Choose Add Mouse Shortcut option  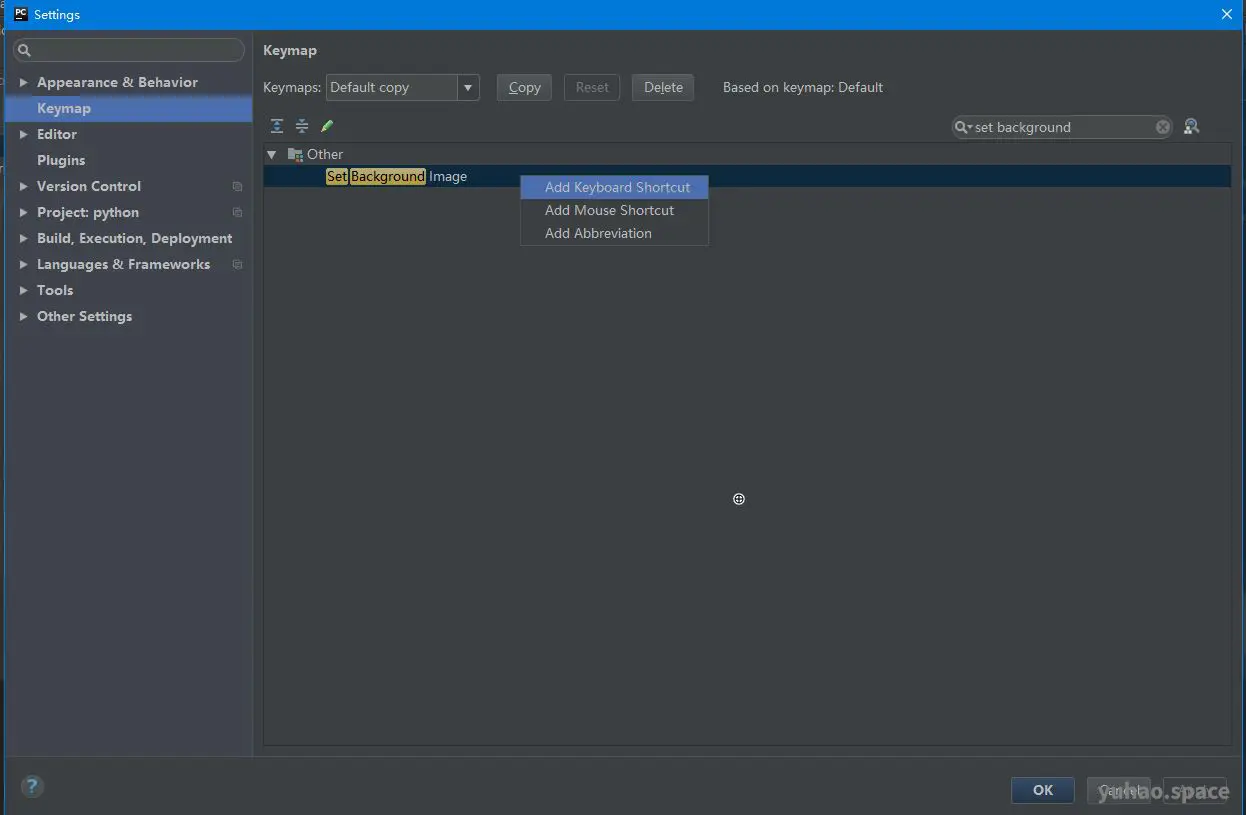609,210
